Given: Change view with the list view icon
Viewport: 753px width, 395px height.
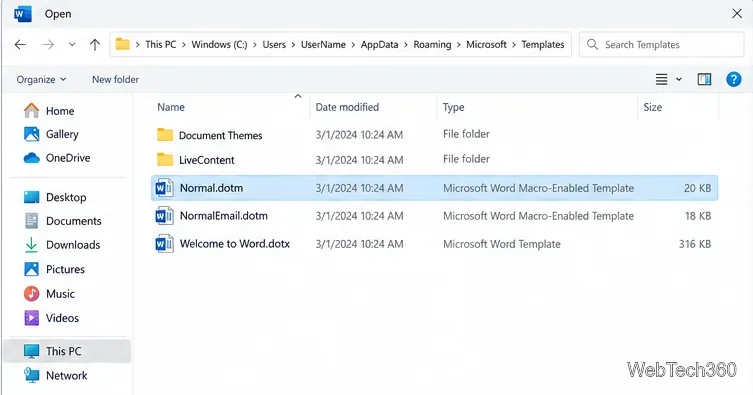Looking at the screenshot, I should (x=661, y=79).
